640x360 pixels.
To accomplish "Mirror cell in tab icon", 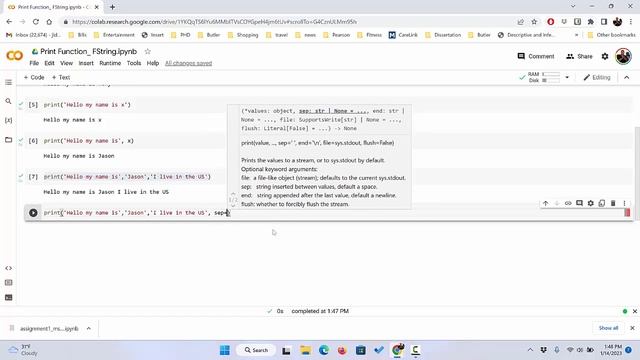I will click(602, 203).
